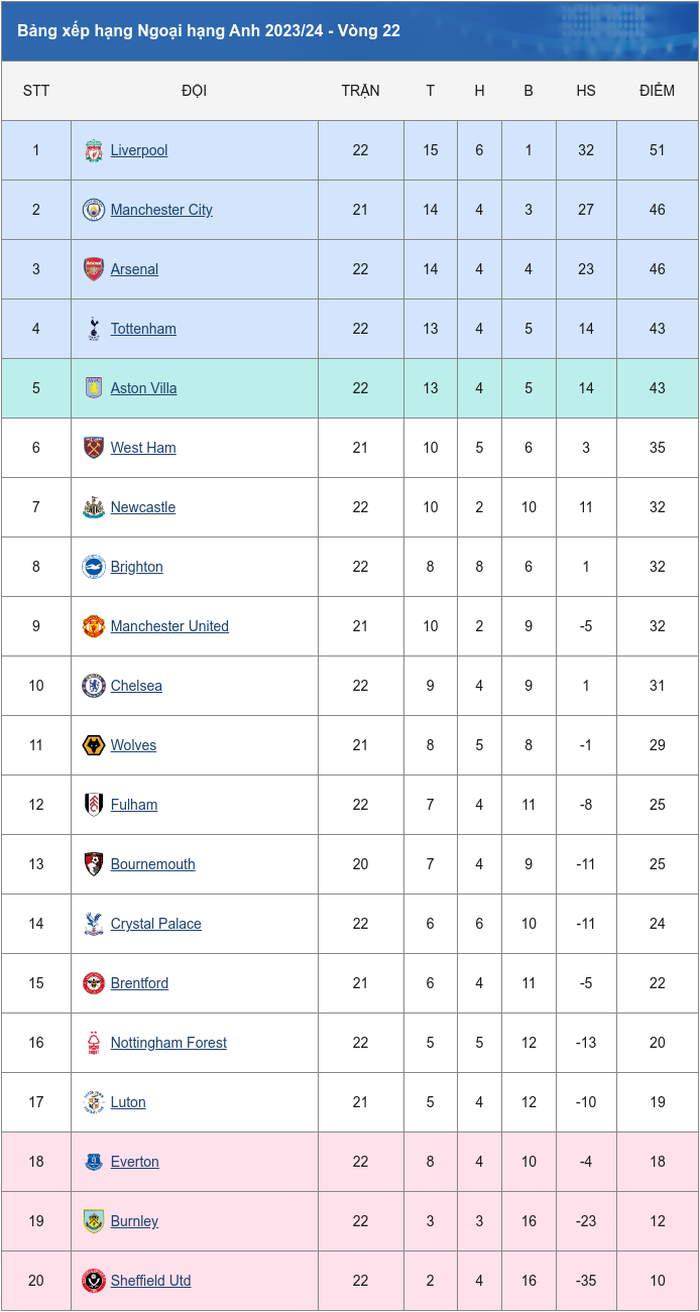Click the Burnley team link
The width and height of the screenshot is (700, 1312).
coord(134,1222)
